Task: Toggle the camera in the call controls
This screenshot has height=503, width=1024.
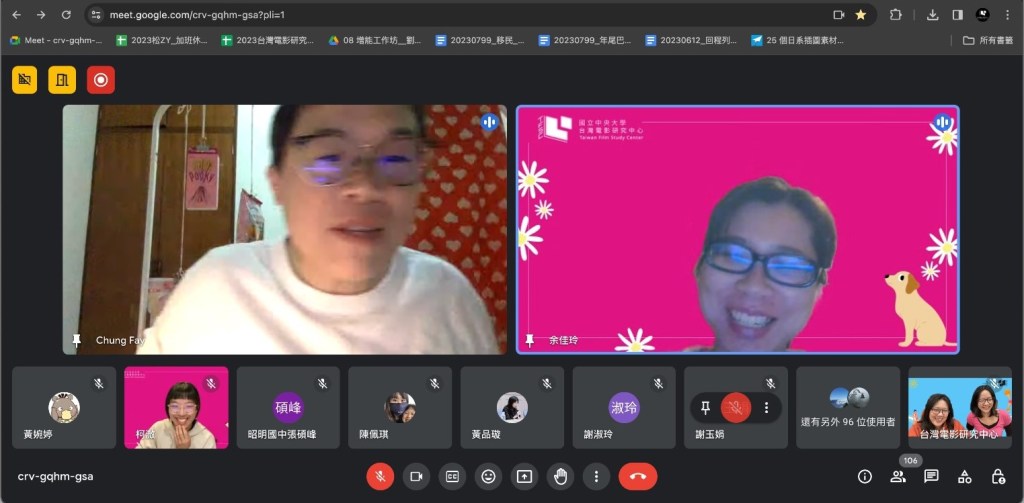Action: tap(416, 477)
